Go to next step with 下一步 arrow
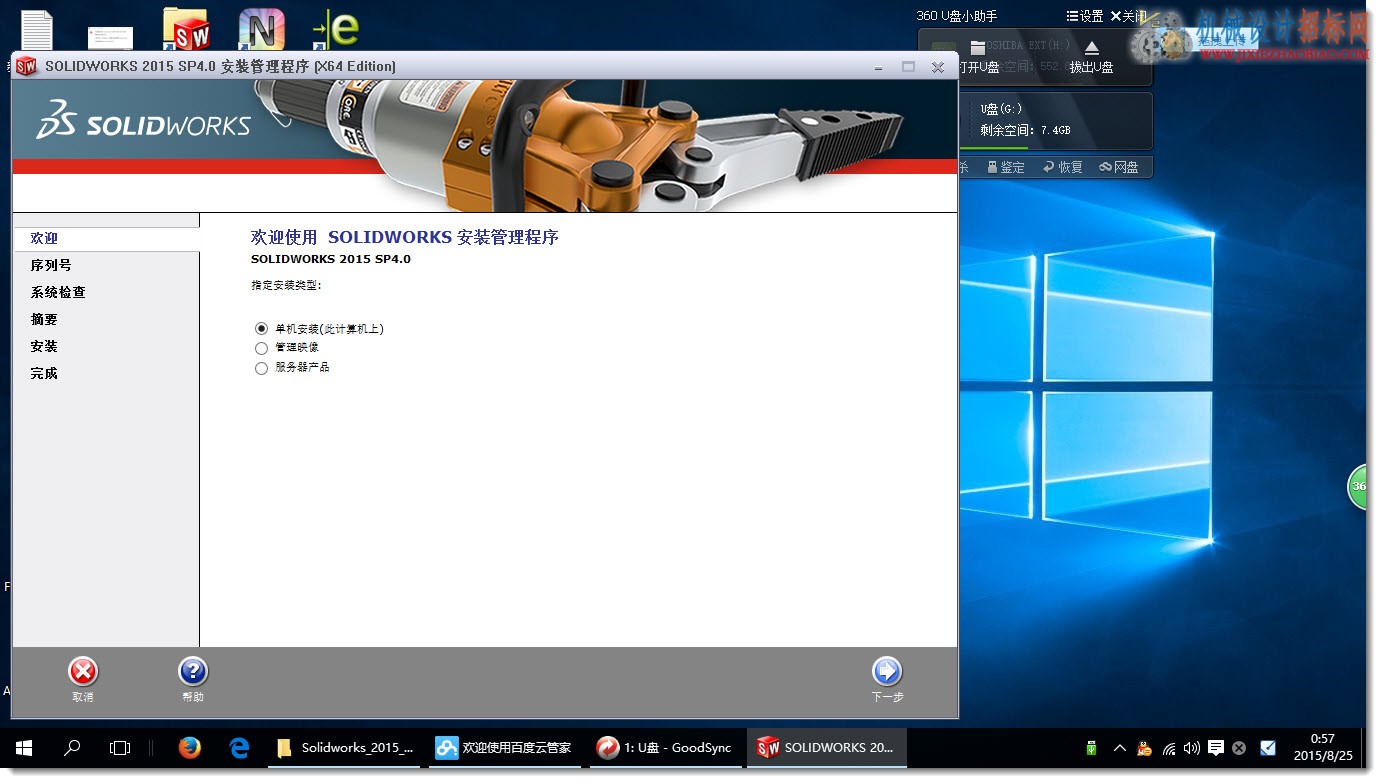The width and height of the screenshot is (1381, 783). pyautogui.click(x=887, y=671)
